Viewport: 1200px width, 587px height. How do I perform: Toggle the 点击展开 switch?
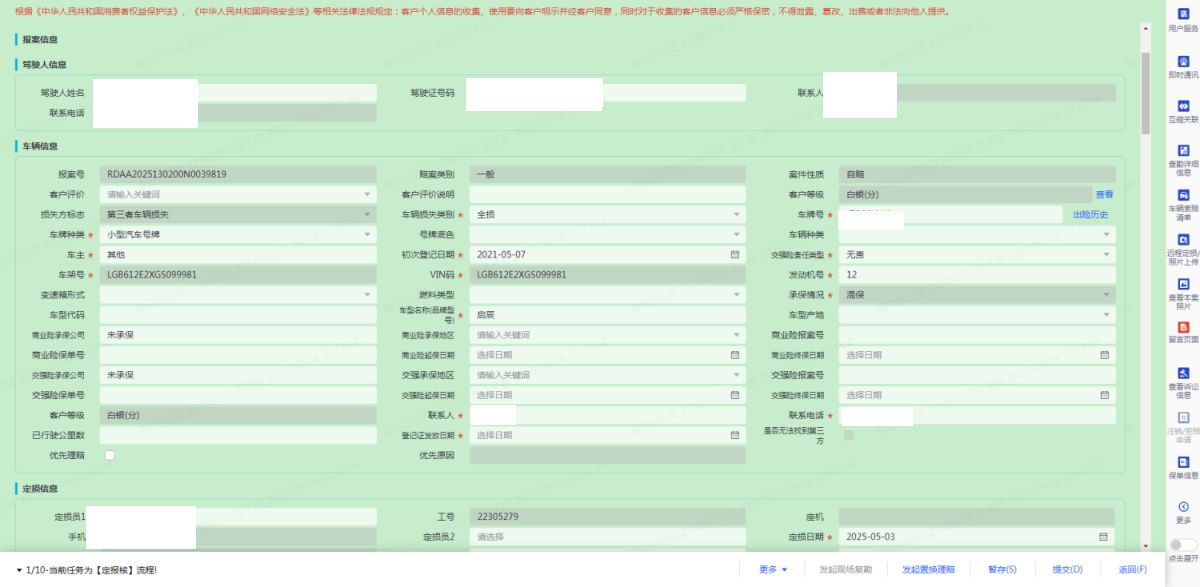coord(1183,545)
